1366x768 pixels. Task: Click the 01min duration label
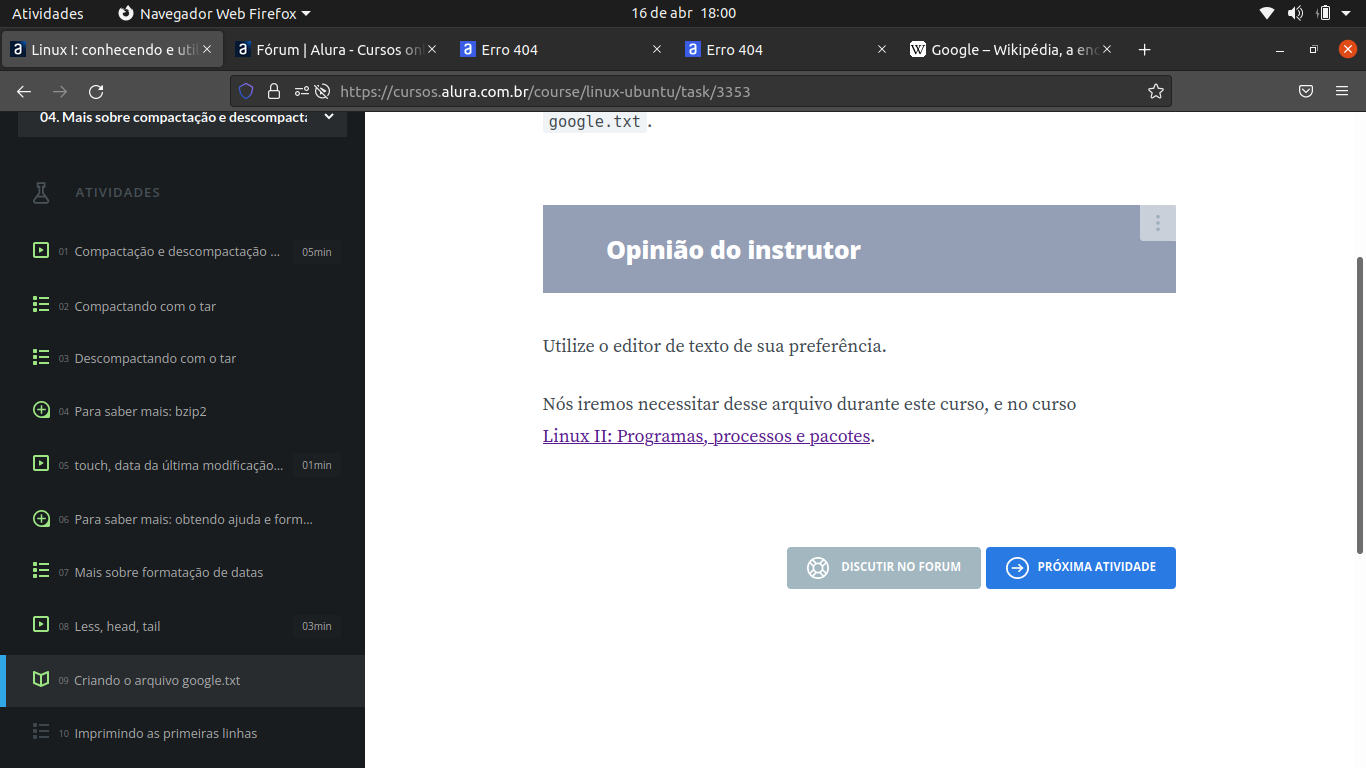coord(317,465)
